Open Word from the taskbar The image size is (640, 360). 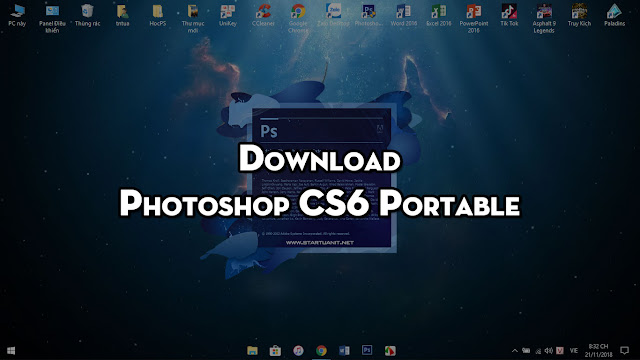tap(344, 351)
